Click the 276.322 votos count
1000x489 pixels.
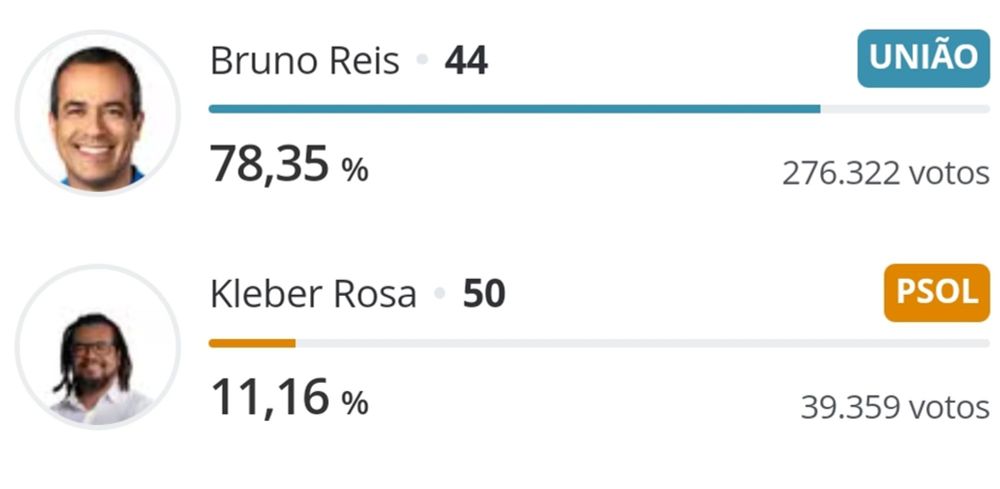[886, 173]
